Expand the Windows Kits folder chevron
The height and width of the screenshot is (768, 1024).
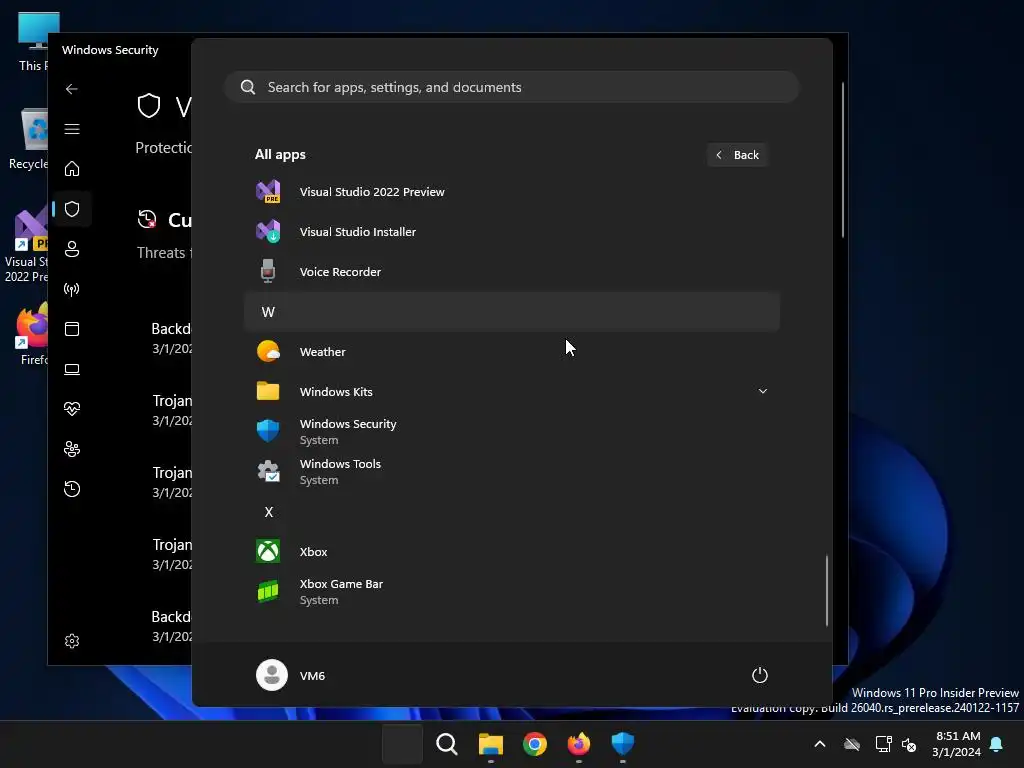point(762,391)
